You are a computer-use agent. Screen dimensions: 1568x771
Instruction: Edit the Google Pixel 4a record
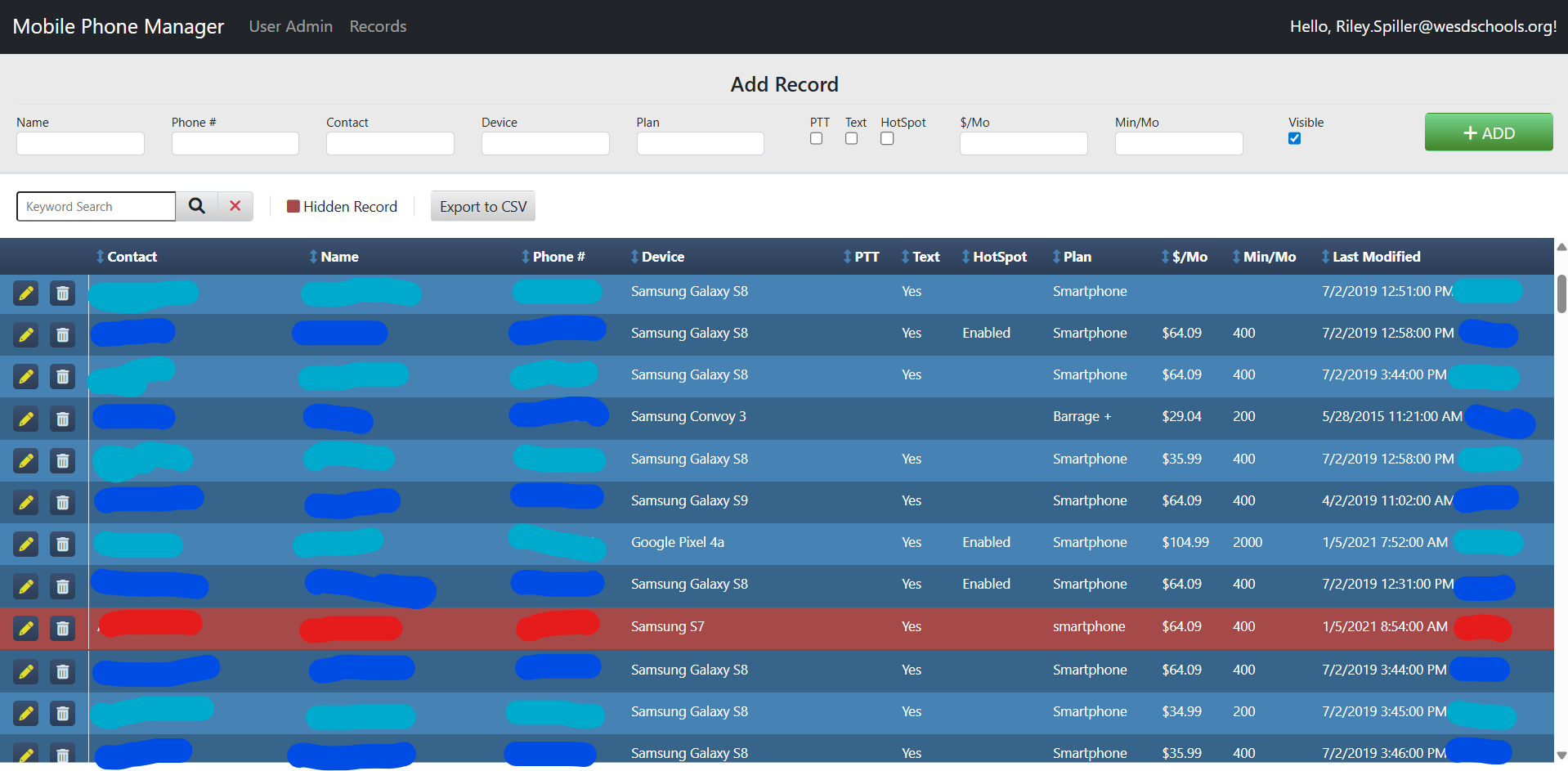click(x=26, y=544)
